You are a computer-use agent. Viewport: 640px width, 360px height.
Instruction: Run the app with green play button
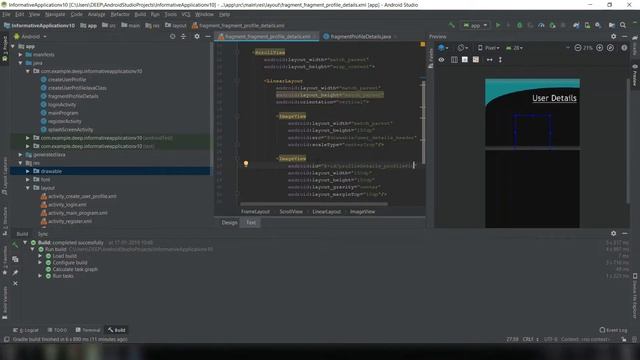coord(498,25)
